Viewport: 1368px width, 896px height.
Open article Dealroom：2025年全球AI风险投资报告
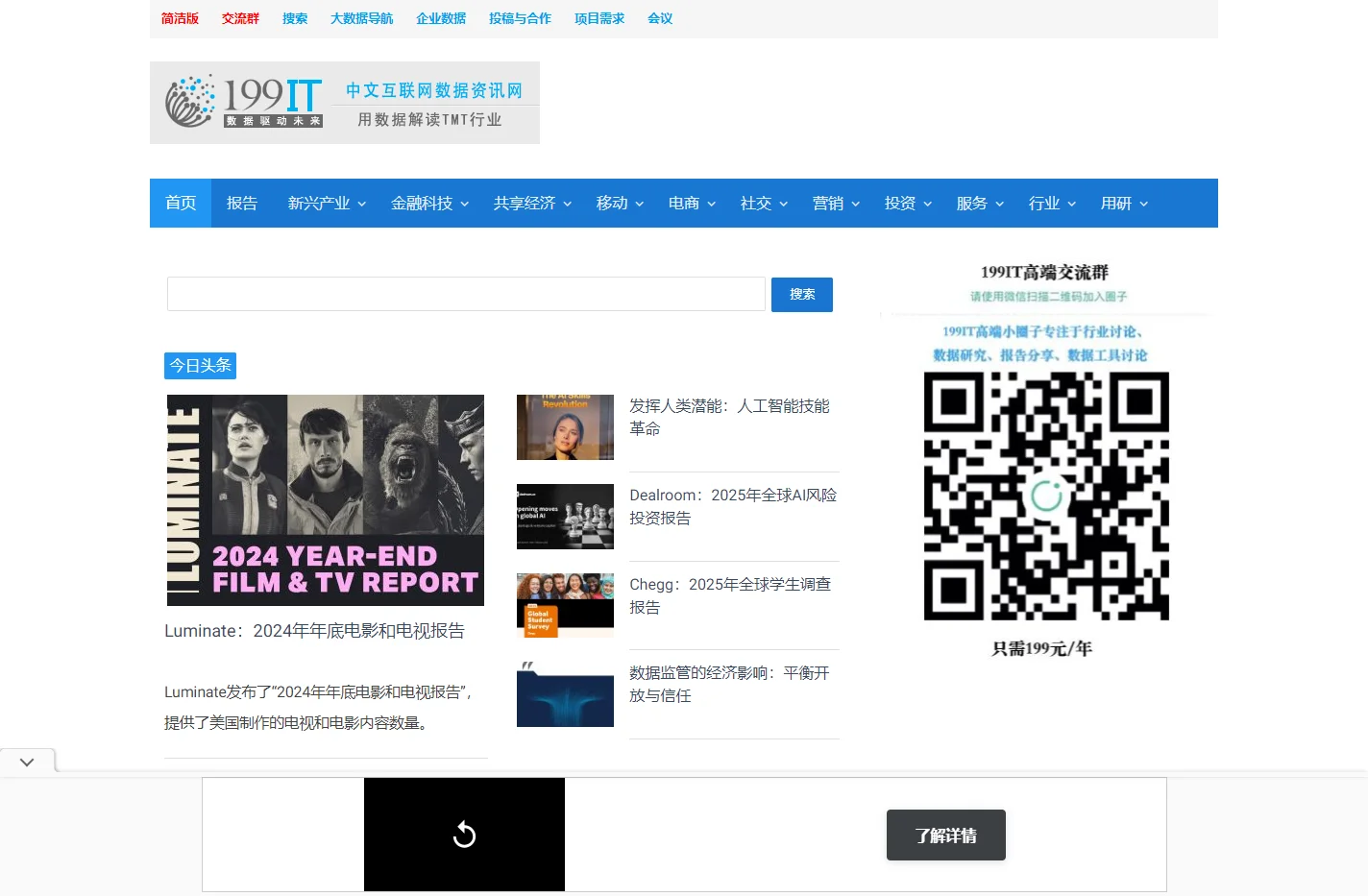pos(733,507)
